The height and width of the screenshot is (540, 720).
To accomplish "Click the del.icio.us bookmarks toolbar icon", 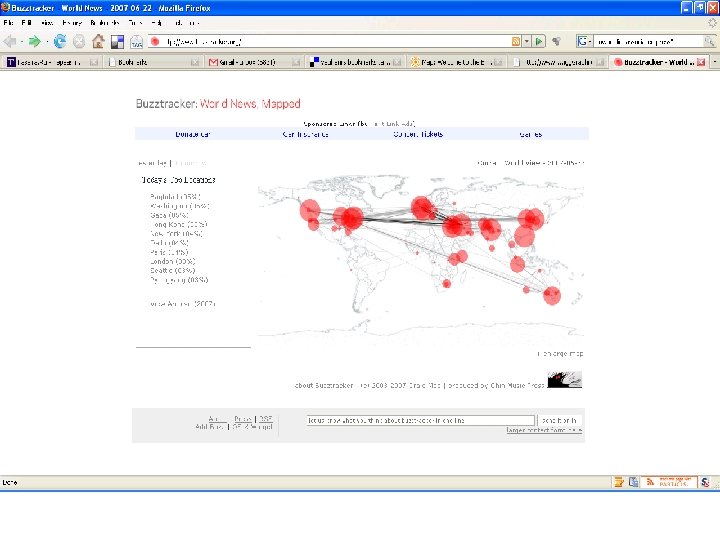I will [117, 42].
